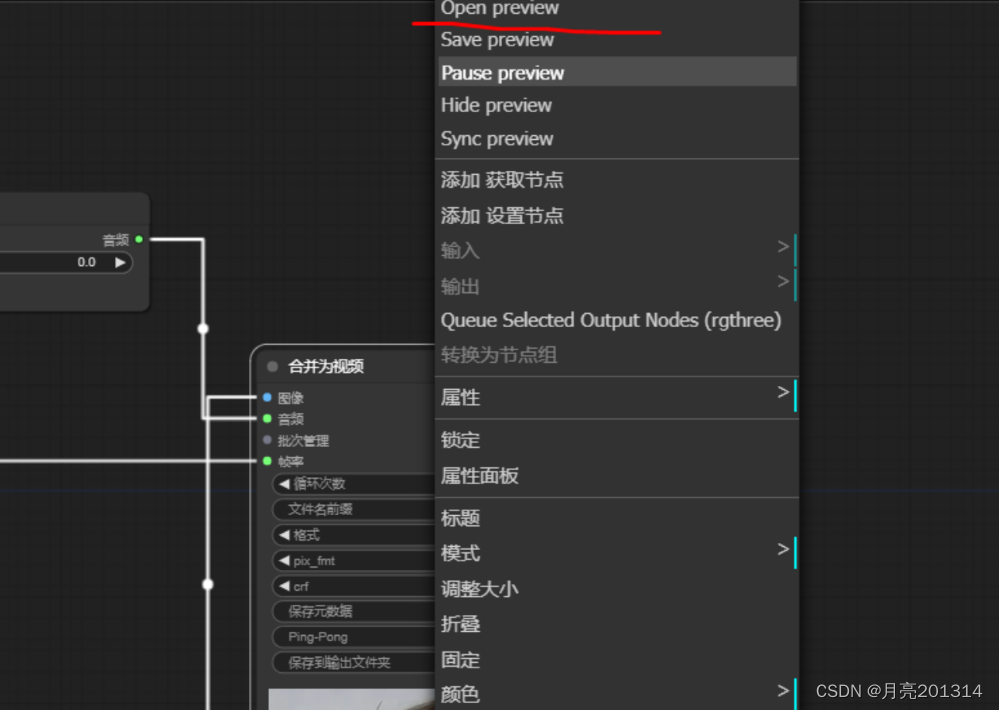999x710 pixels.
Task: Click the 图像 input connector on the node
Action: [265, 397]
